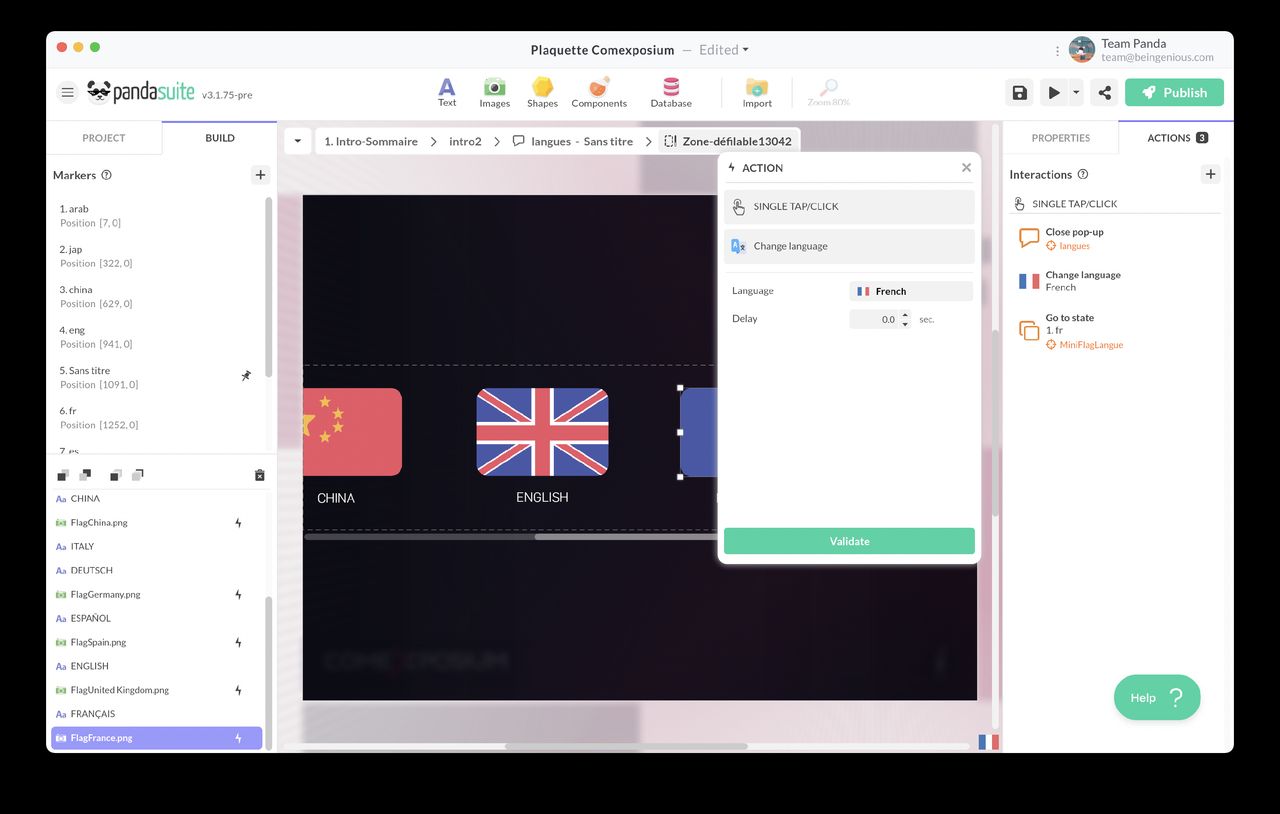
Task: Open the play button dropdown arrow
Action: point(1075,92)
